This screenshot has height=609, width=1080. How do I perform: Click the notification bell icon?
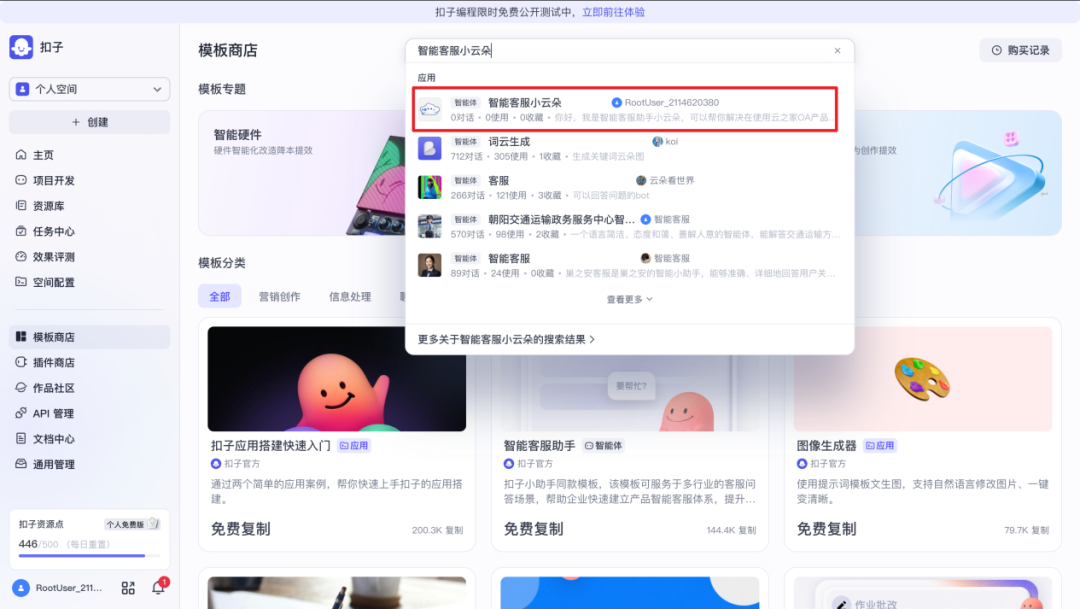(158, 588)
